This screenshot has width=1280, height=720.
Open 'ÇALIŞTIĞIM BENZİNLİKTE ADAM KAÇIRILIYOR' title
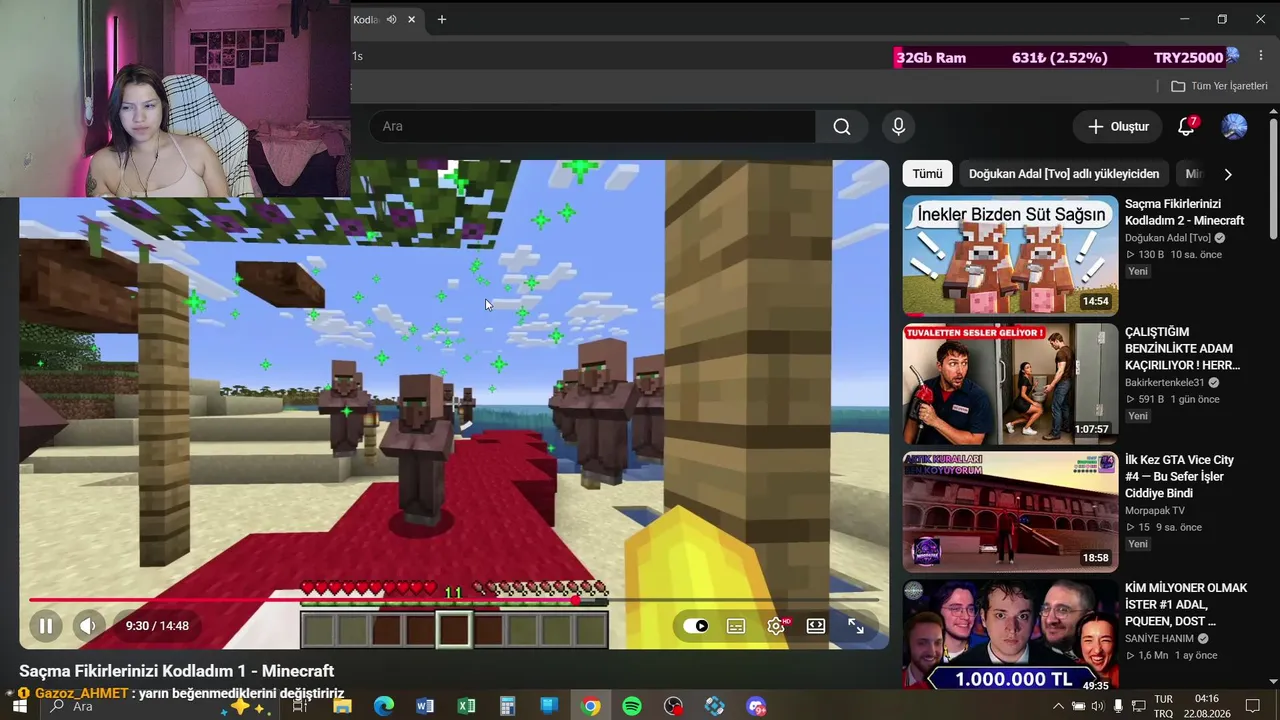(1182, 349)
